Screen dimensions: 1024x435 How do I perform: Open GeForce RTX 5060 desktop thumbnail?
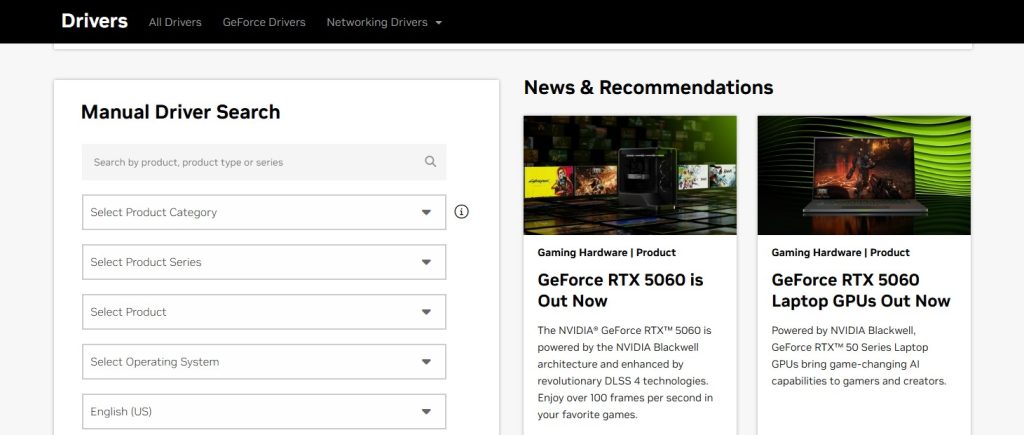(x=630, y=175)
